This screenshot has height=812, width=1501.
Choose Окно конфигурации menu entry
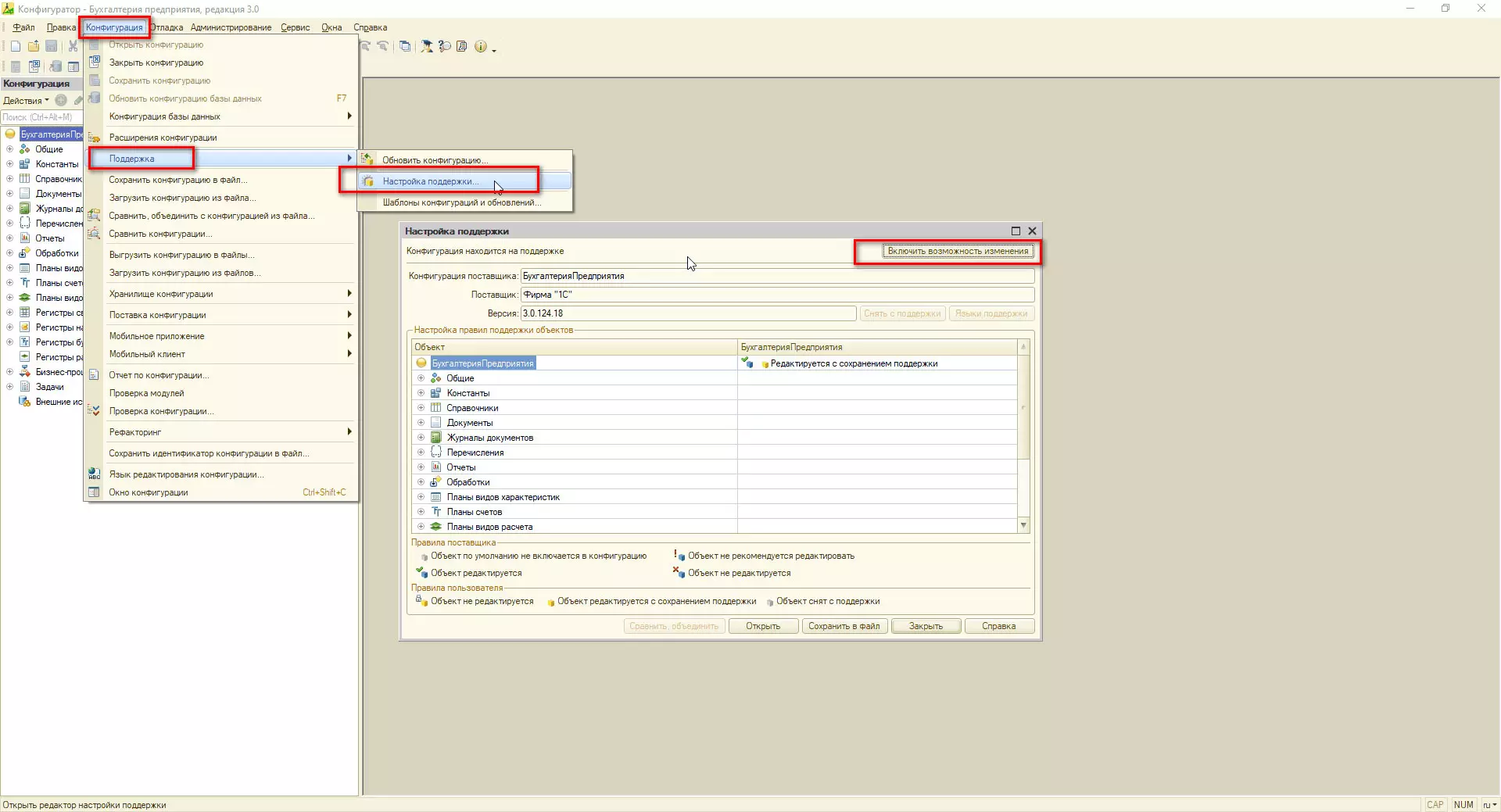coord(220,492)
